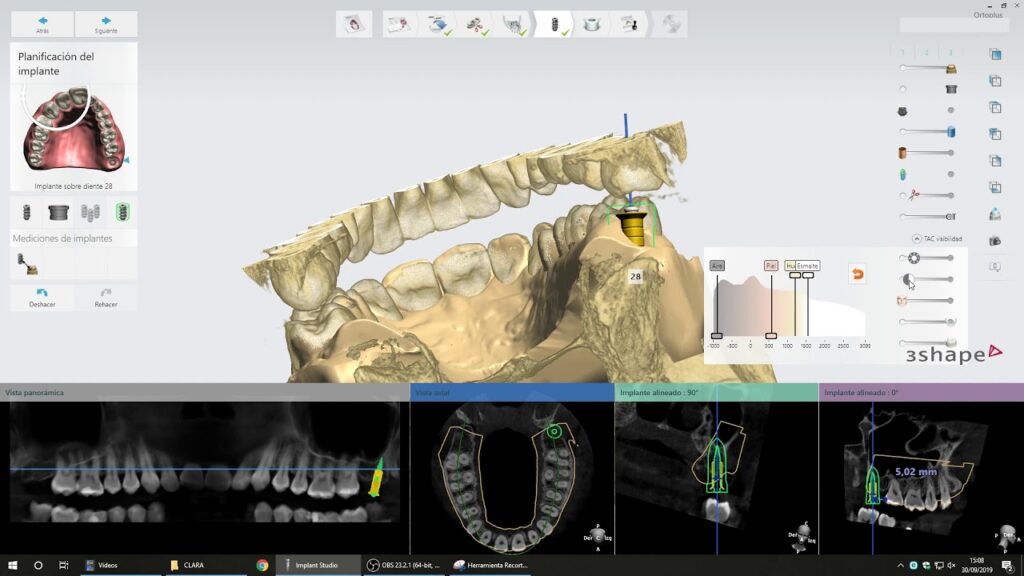1024x576 pixels.
Task: Open the implant measurement tool icon
Action: [x=27, y=264]
